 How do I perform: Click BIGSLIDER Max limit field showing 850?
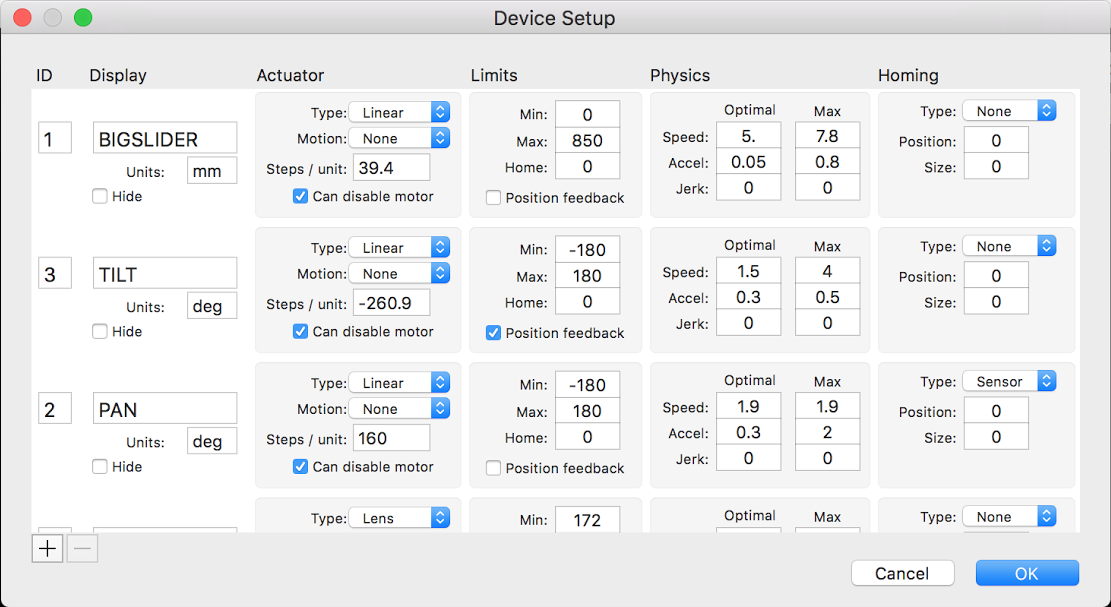pyautogui.click(x=587, y=141)
